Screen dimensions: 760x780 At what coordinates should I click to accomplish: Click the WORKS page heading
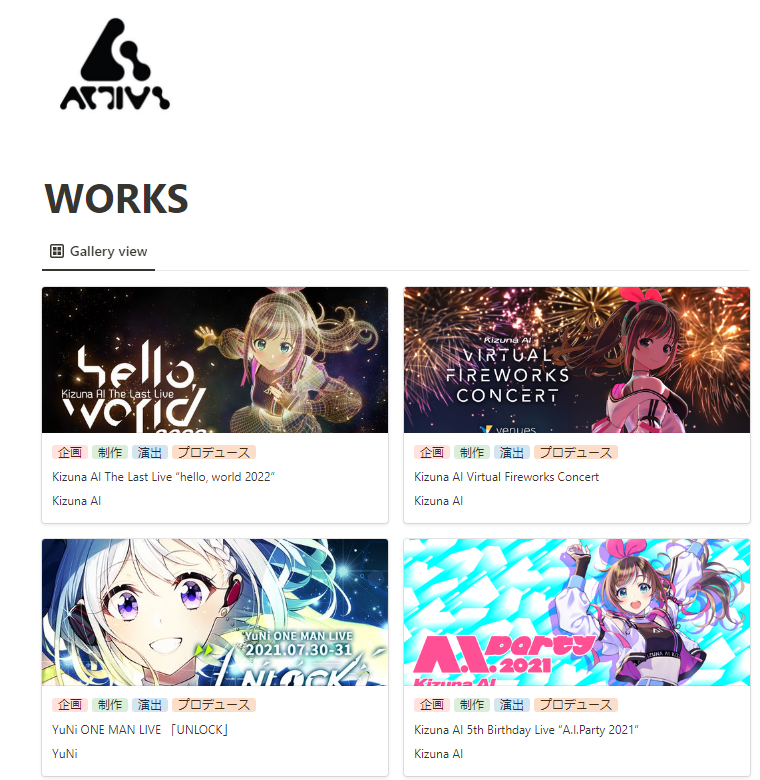(116, 198)
